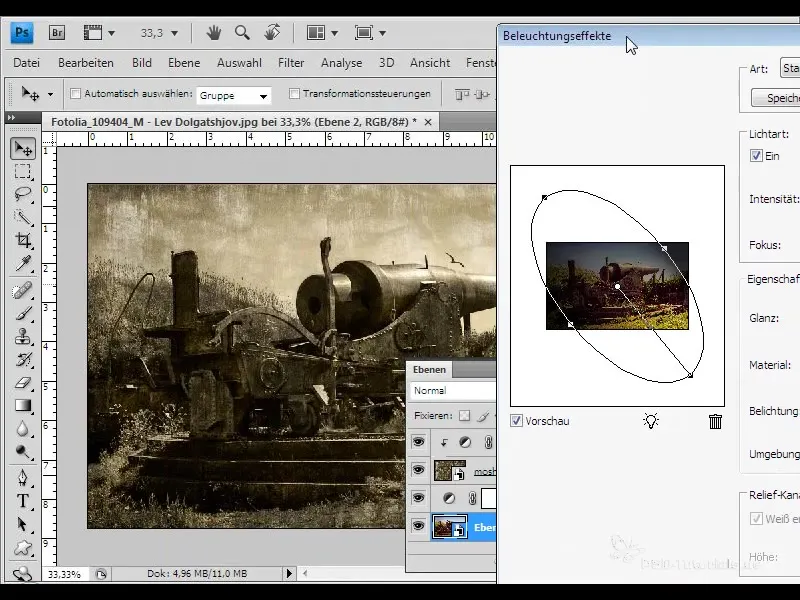Toggle visibility of the mosh texture layer
The width and height of the screenshot is (800, 600).
418,470
